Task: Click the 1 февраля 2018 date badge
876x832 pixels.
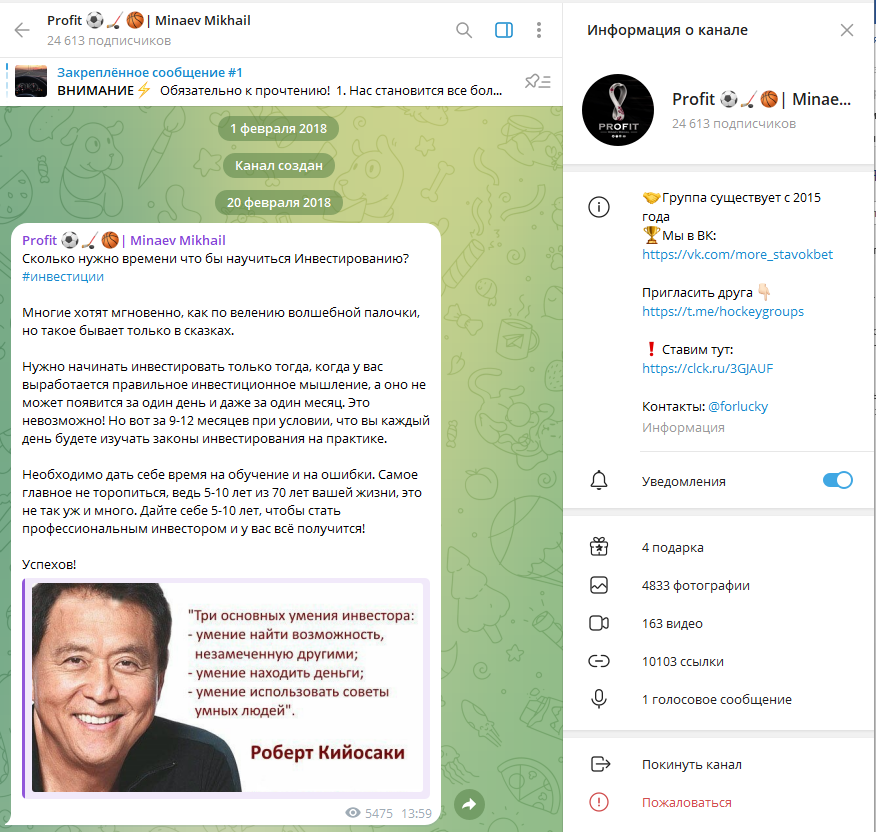Action: pyautogui.click(x=278, y=129)
